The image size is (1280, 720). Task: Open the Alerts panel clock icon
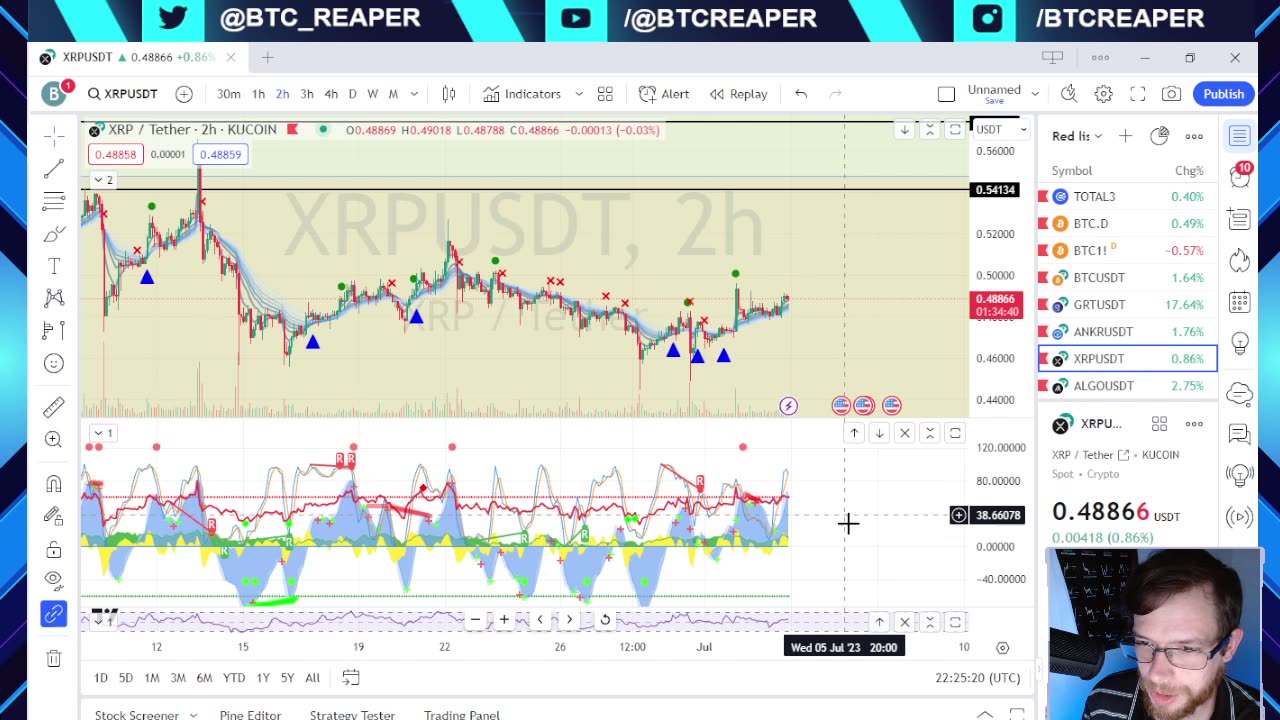pyautogui.click(x=1240, y=177)
